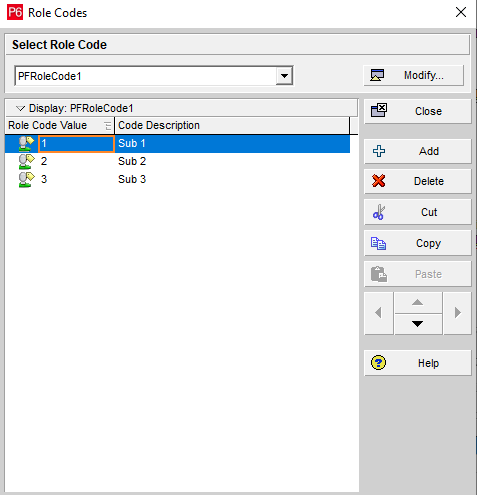Open the PFRoleCode1 dropdown arrow
The width and height of the screenshot is (477, 495).
point(284,76)
